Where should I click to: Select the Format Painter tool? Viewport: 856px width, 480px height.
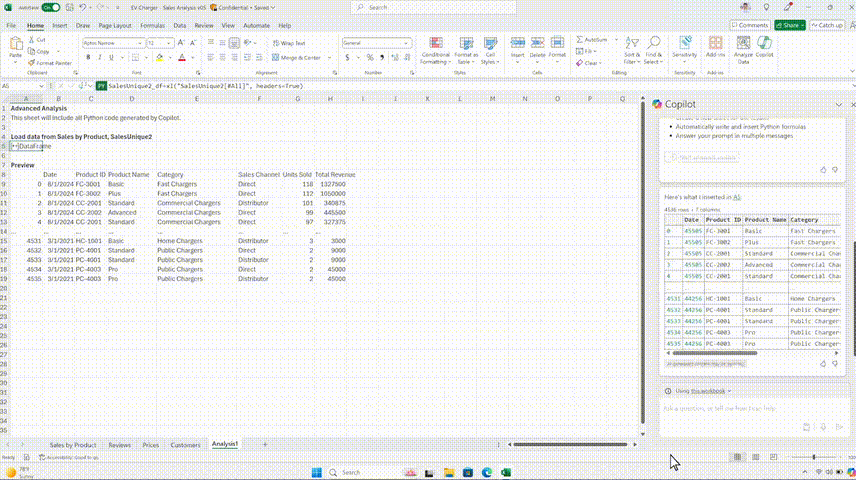click(x=50, y=63)
